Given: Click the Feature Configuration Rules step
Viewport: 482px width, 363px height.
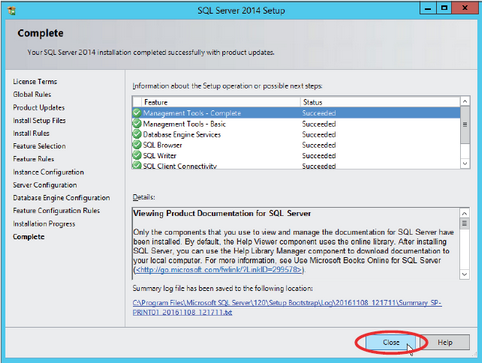Looking at the screenshot, I should pos(56,211).
